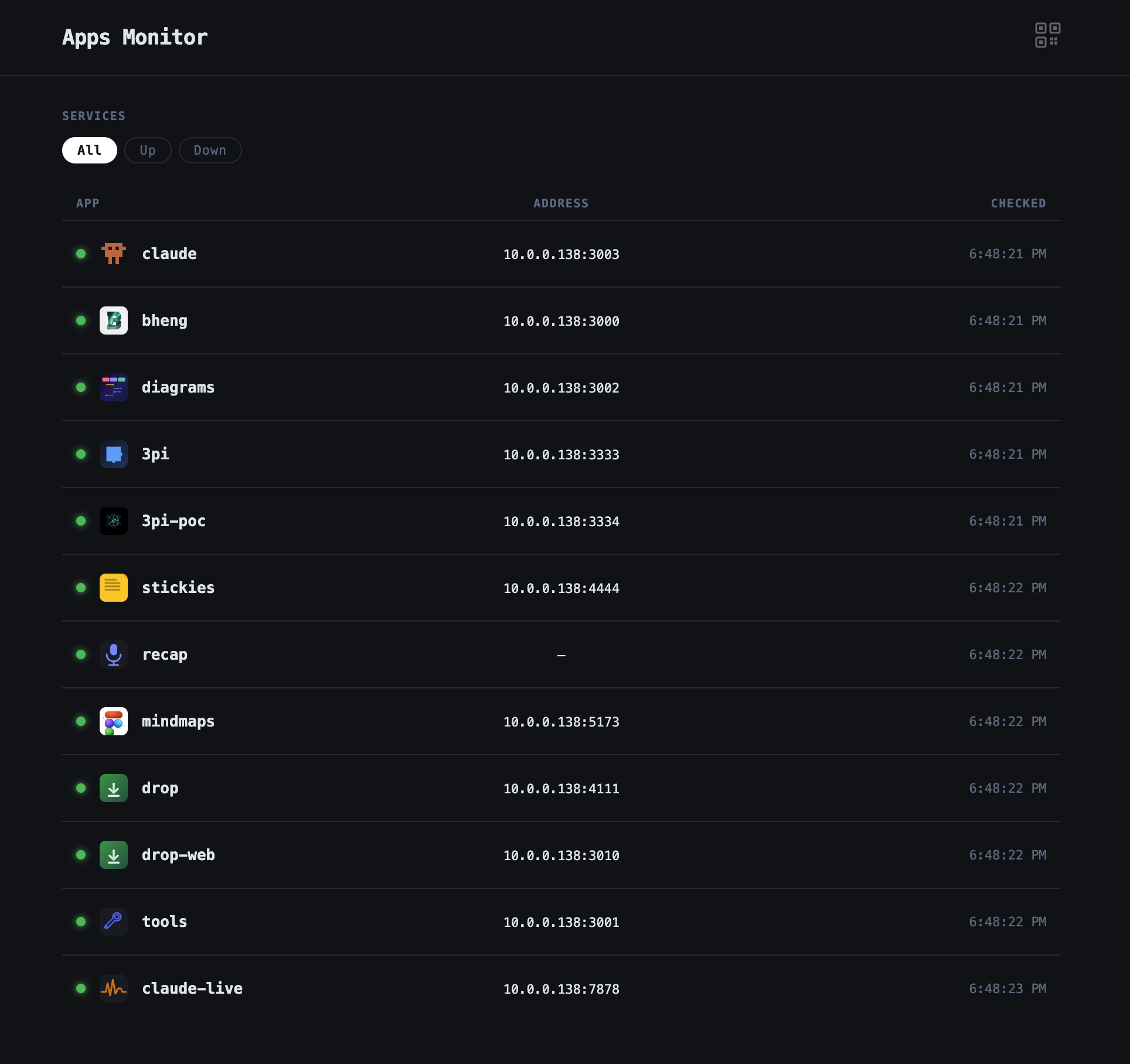Click the 3pi-poc dark icon
The width and height of the screenshot is (1130, 1064).
click(x=114, y=521)
